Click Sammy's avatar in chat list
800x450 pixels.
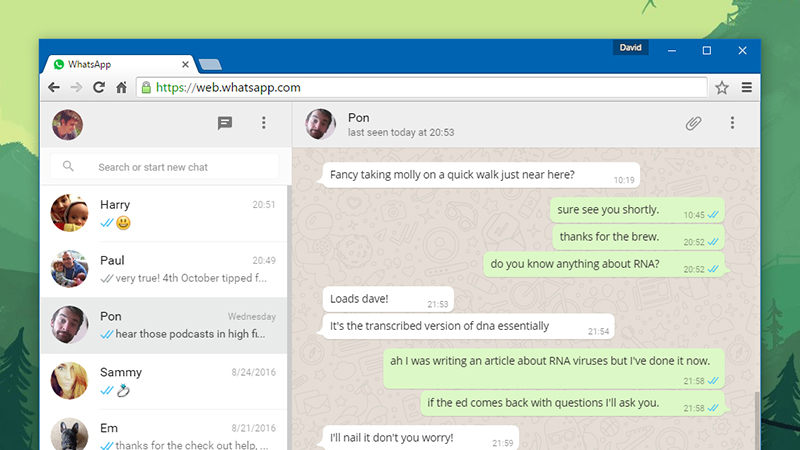coord(69,381)
